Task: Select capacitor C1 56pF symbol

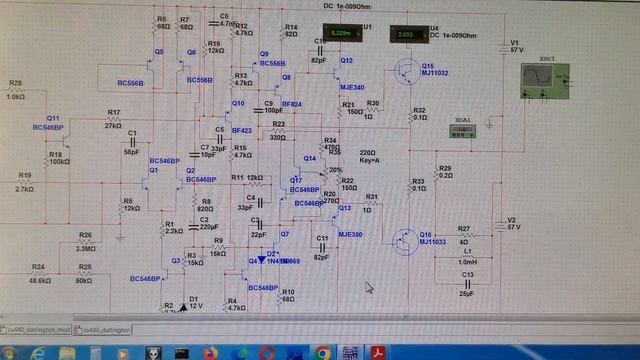Action: 132,142
